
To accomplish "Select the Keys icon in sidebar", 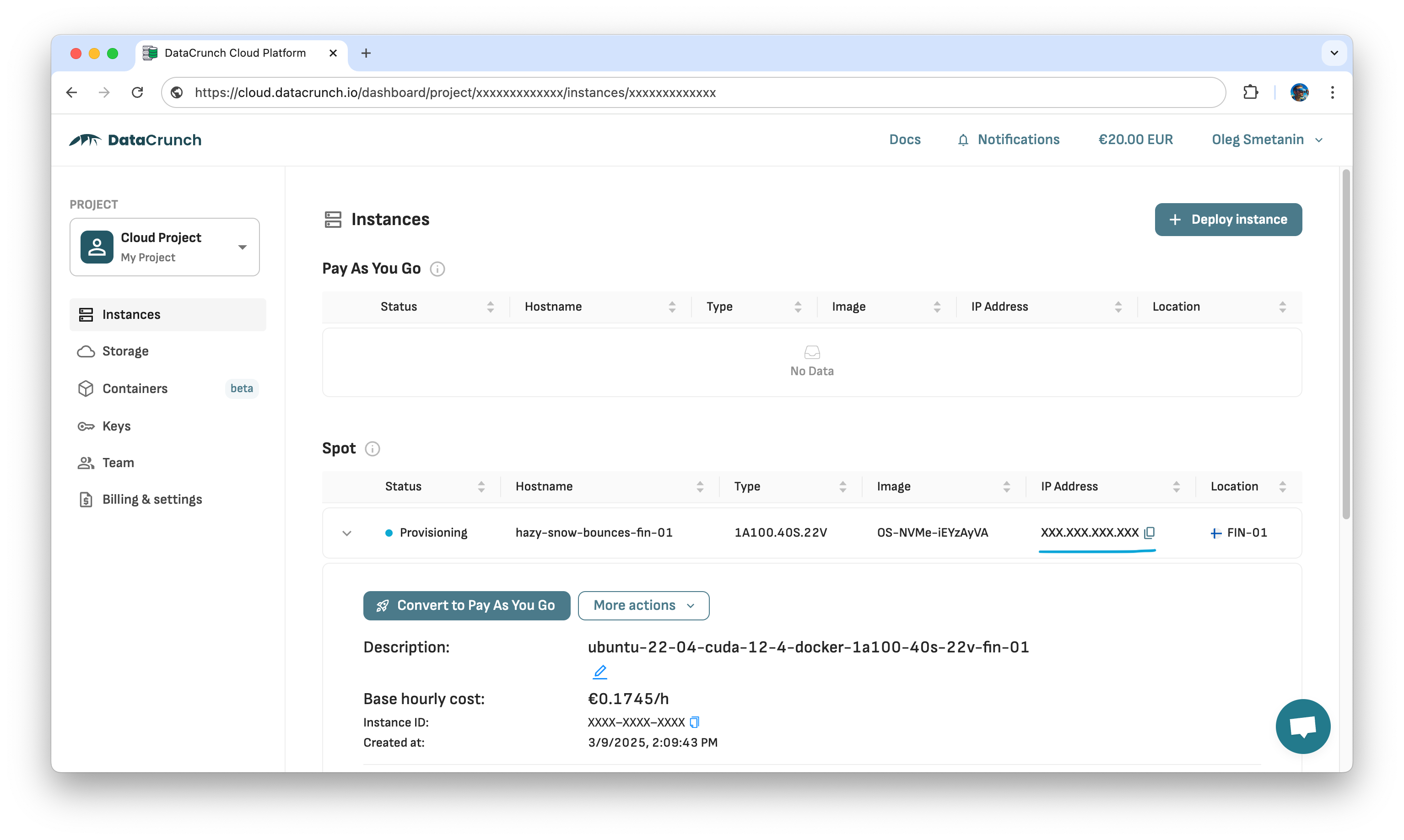I will pyautogui.click(x=86, y=426).
